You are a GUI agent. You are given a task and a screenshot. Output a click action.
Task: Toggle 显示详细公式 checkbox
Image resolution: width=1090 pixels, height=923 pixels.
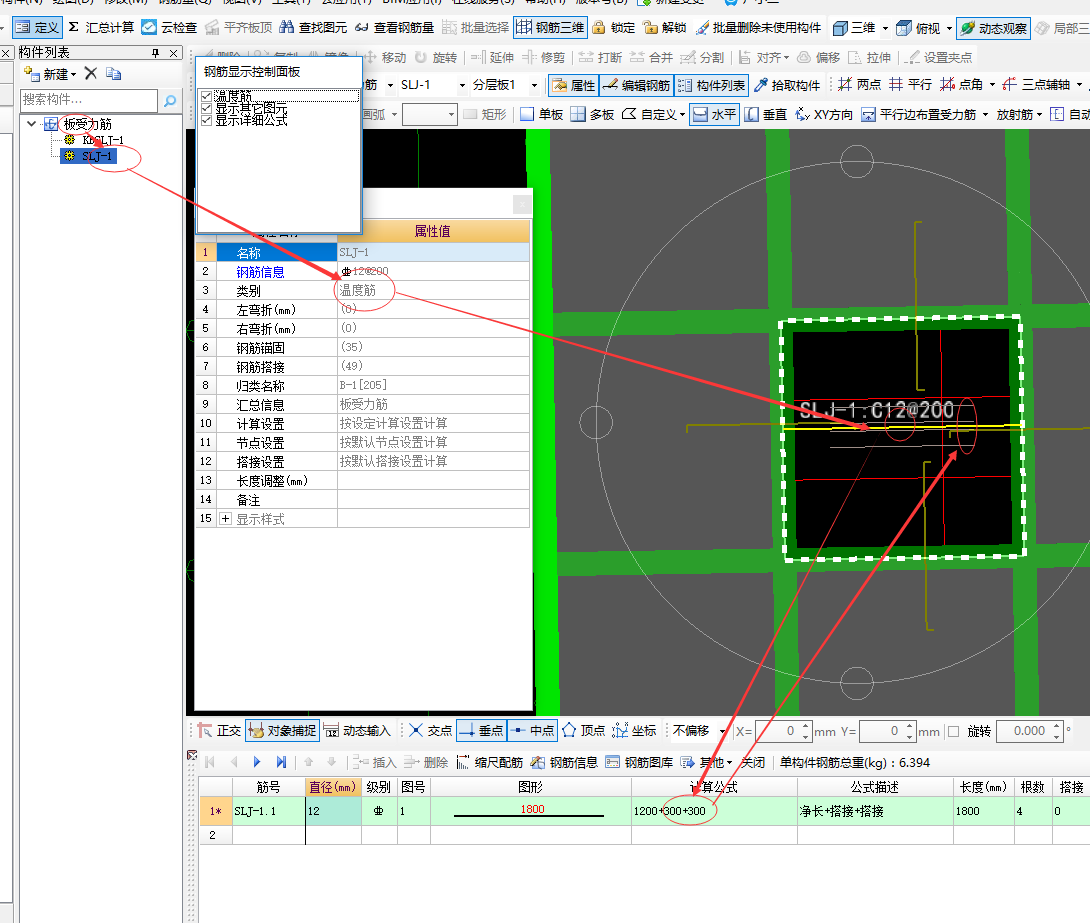click(x=206, y=120)
